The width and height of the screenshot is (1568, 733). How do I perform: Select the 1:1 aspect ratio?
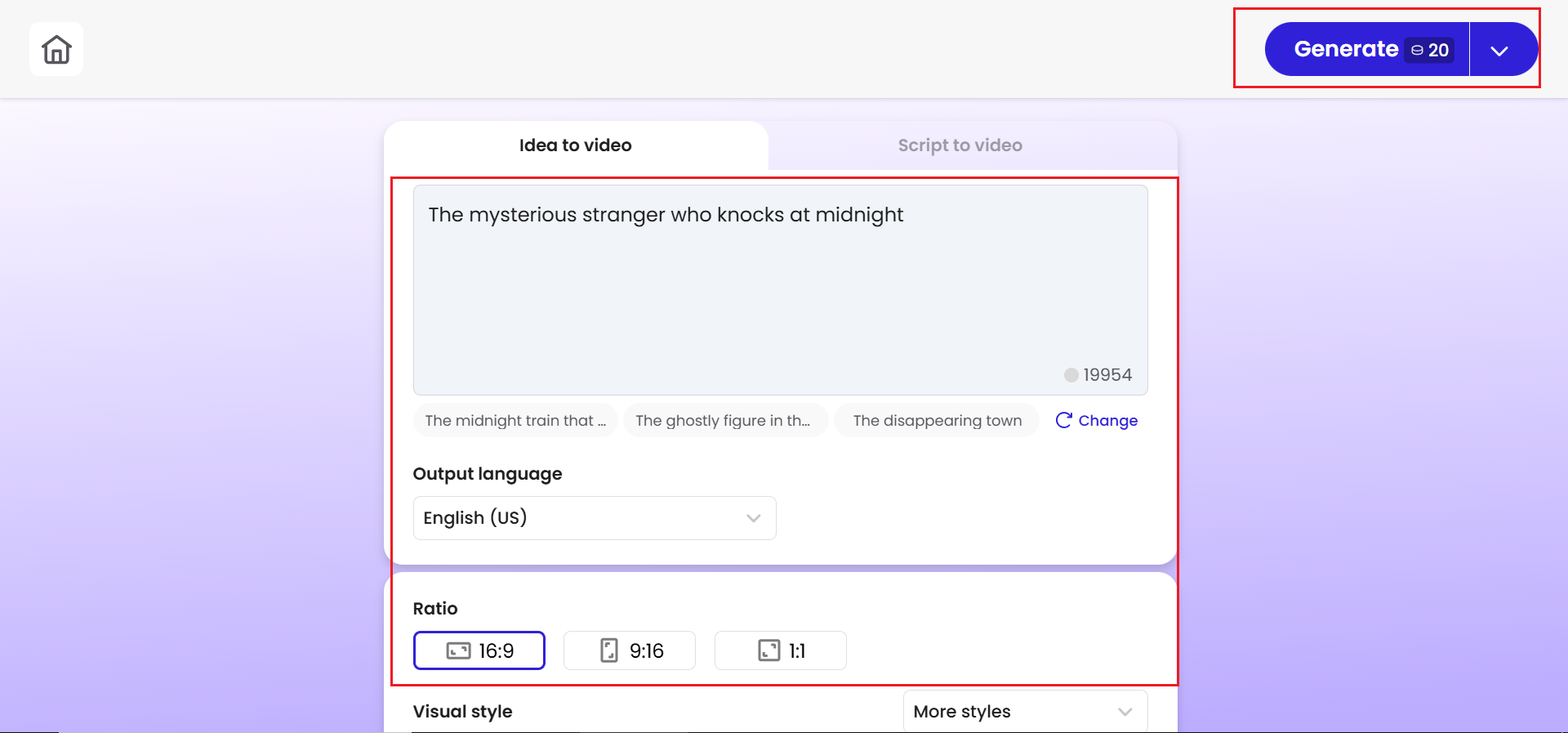pos(781,650)
